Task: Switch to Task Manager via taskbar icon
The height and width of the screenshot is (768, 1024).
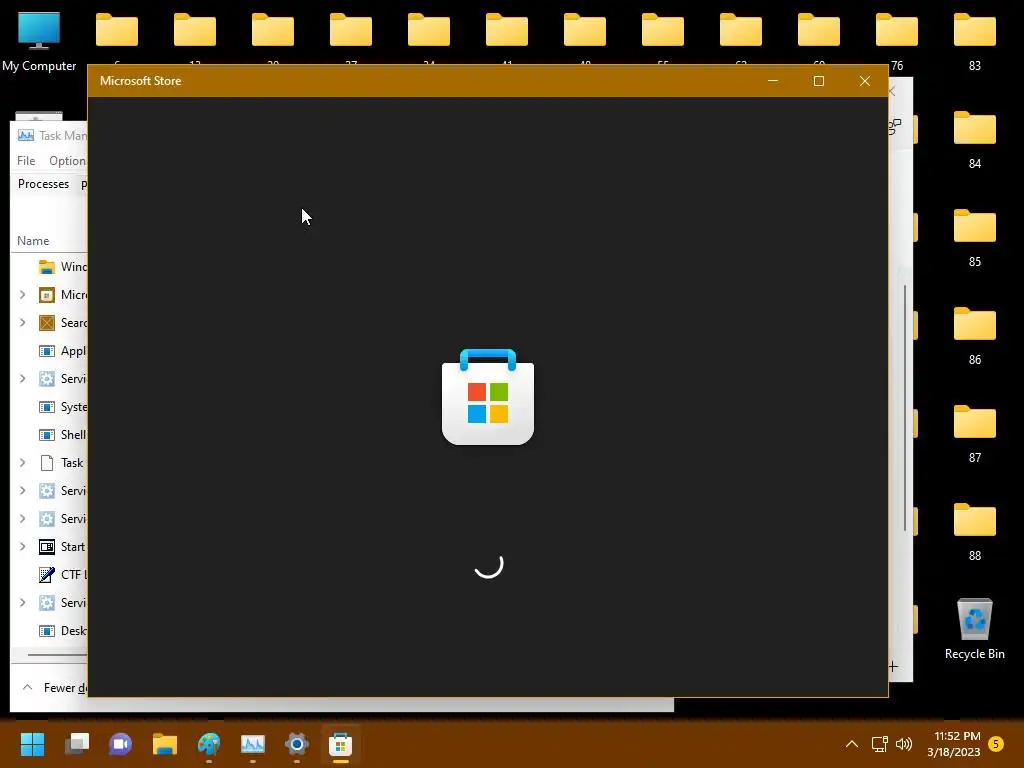Action: tap(253, 743)
